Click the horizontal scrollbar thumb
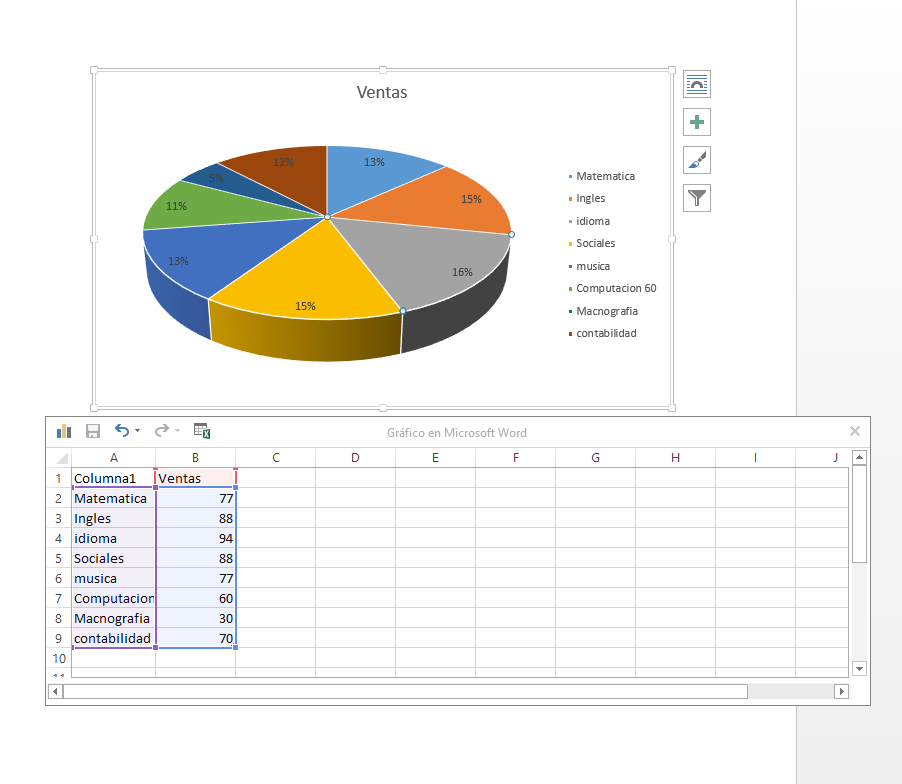 click(405, 691)
